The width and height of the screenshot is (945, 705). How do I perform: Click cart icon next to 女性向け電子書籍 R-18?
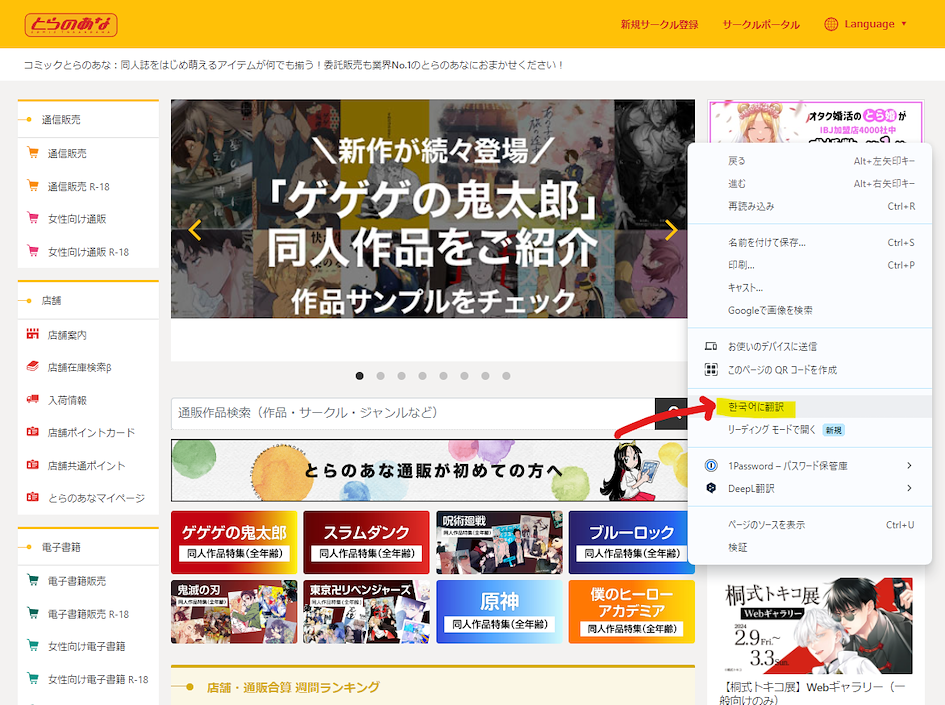(x=33, y=678)
